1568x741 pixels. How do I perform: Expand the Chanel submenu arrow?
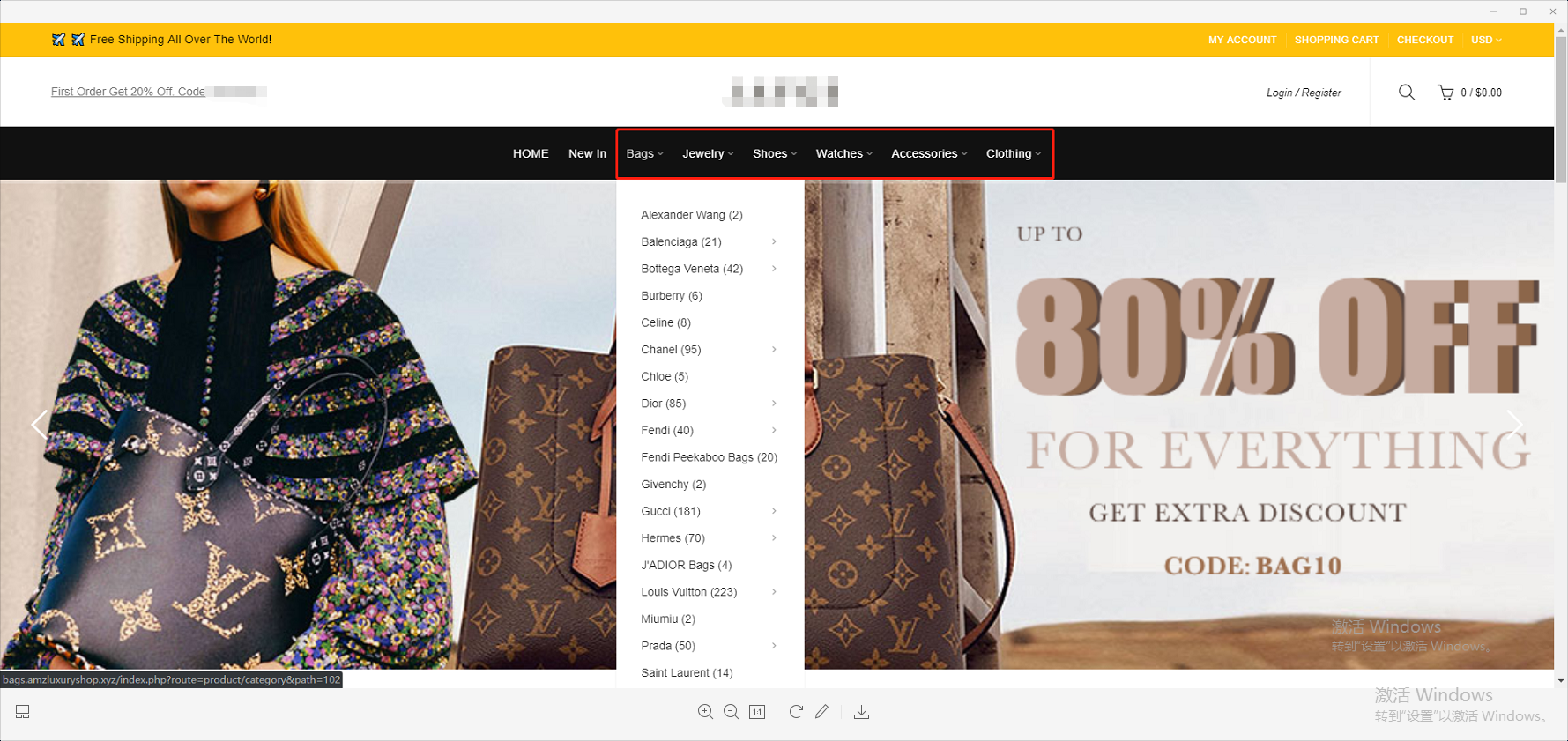(774, 350)
